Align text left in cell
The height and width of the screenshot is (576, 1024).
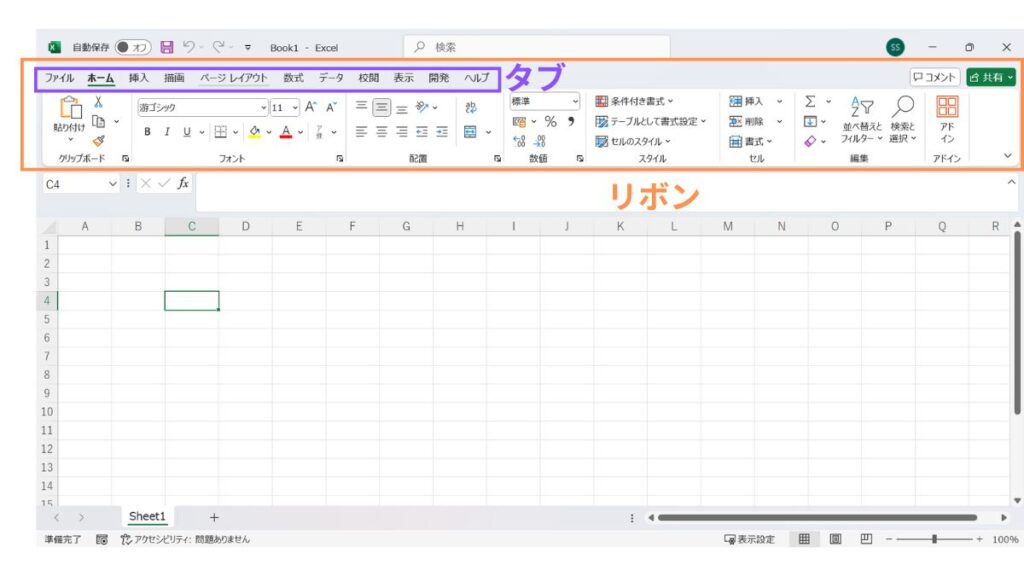point(361,132)
